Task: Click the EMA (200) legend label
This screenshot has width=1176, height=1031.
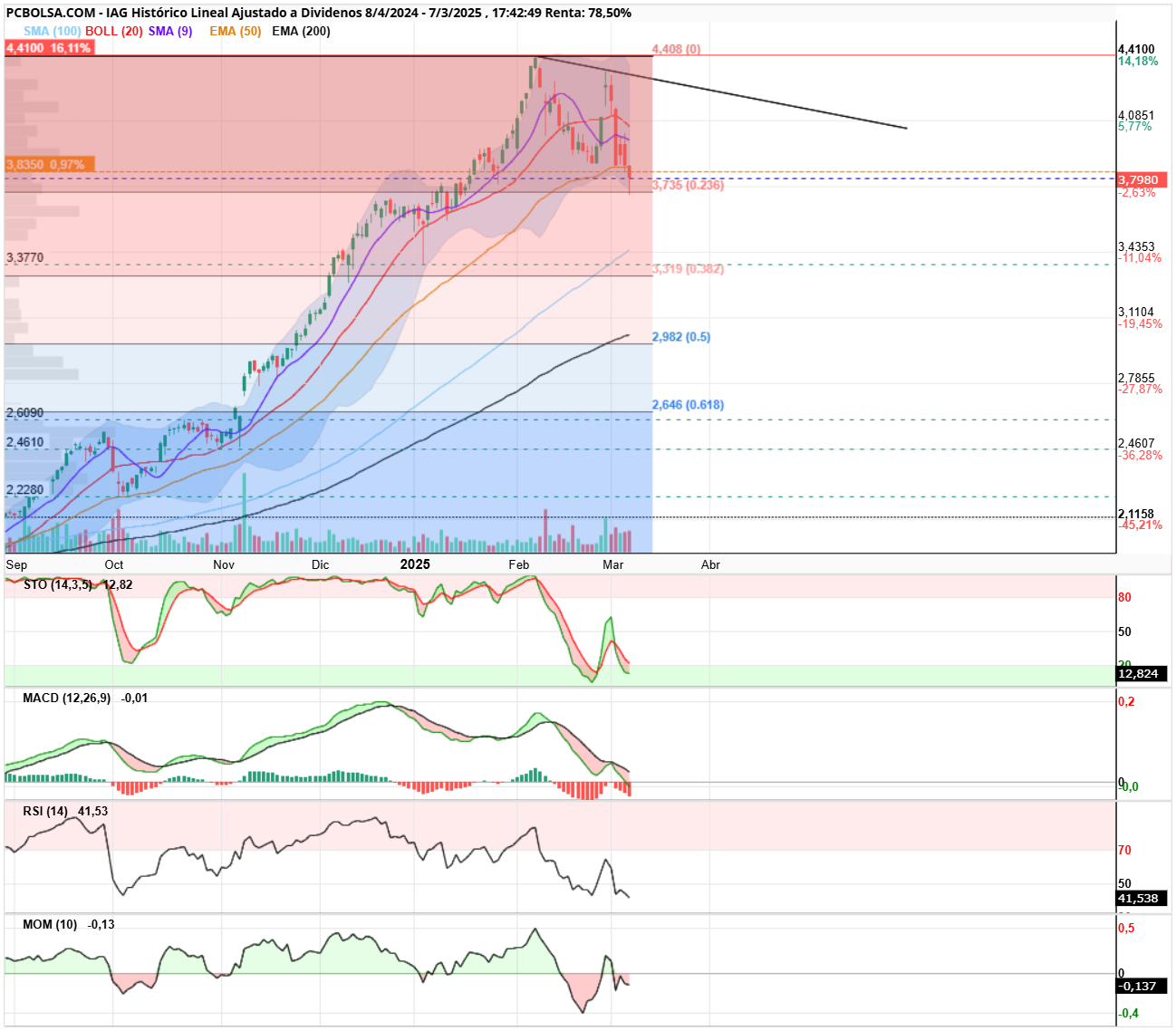Action: pyautogui.click(x=301, y=31)
